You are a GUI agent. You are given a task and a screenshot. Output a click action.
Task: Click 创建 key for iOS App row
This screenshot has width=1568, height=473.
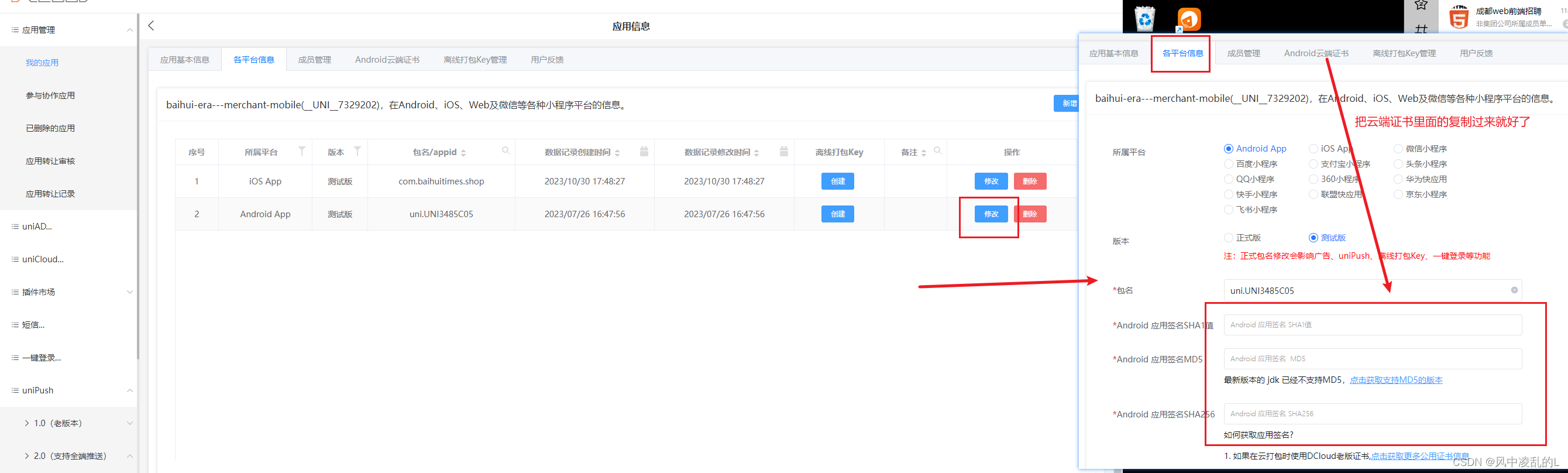pos(838,181)
